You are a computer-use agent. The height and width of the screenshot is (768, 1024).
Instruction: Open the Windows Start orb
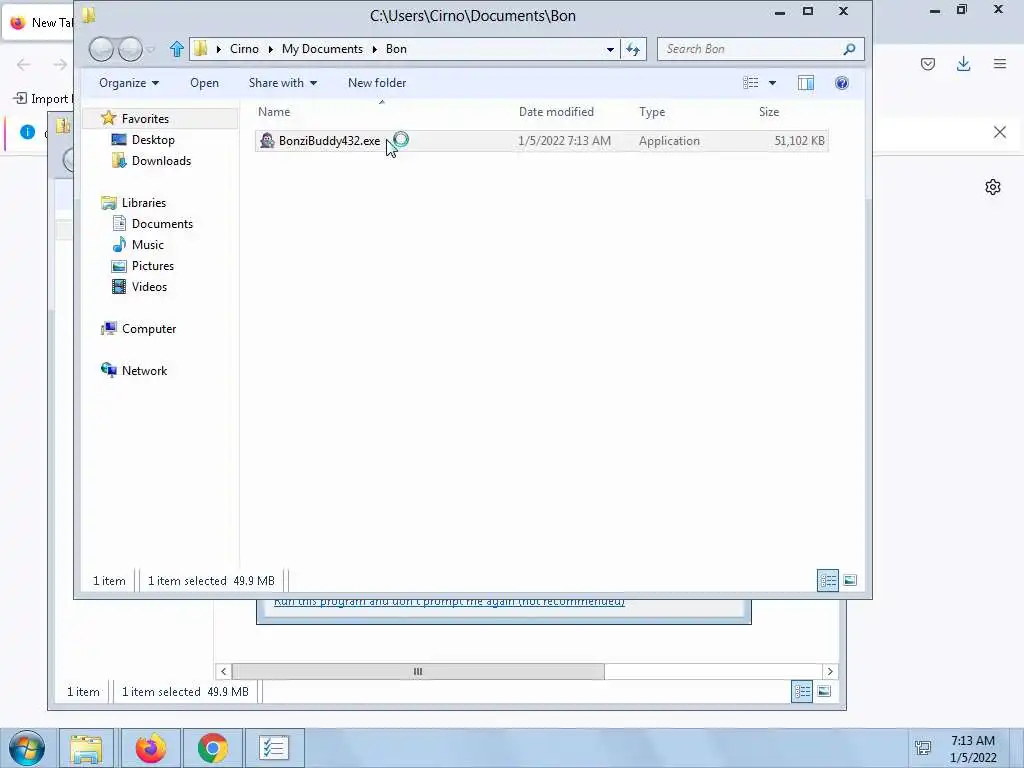pyautogui.click(x=27, y=748)
